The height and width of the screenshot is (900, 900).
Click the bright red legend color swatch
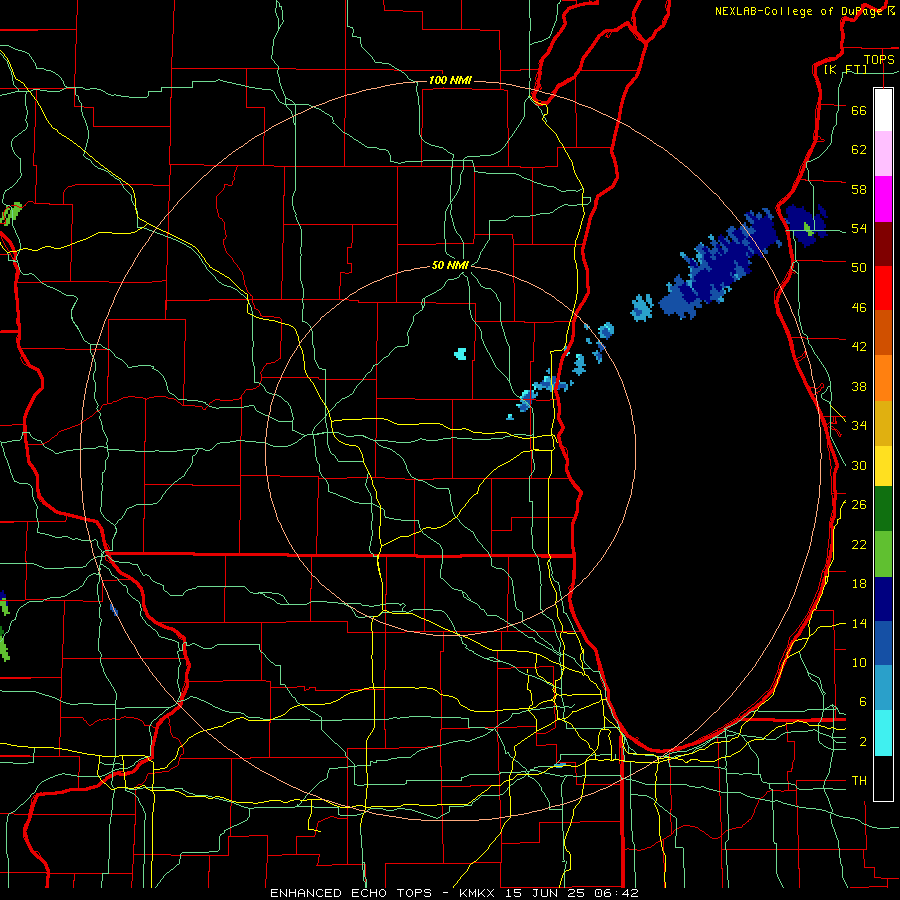click(x=883, y=288)
